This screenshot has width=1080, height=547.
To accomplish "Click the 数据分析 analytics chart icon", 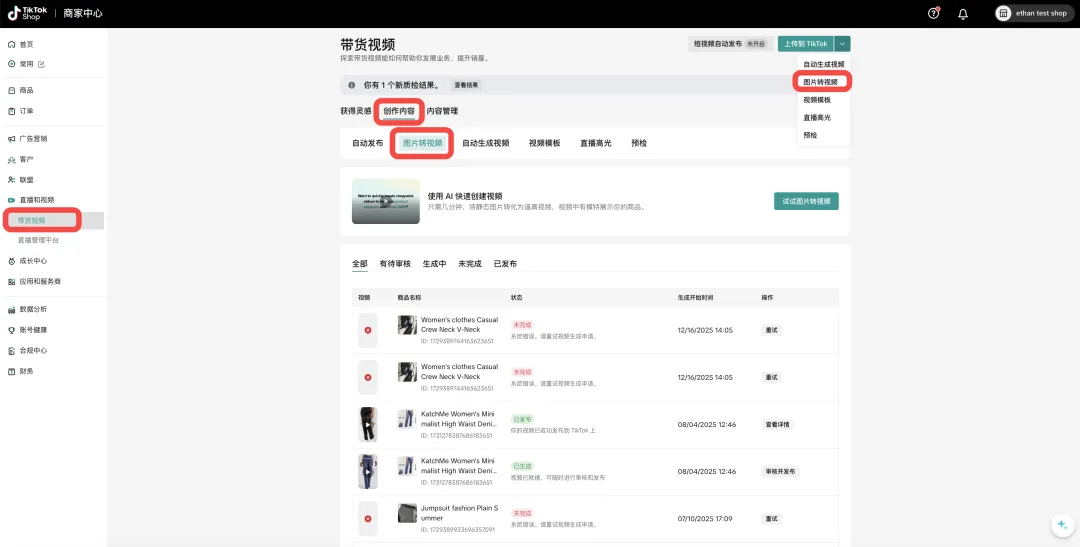I will (x=11, y=309).
